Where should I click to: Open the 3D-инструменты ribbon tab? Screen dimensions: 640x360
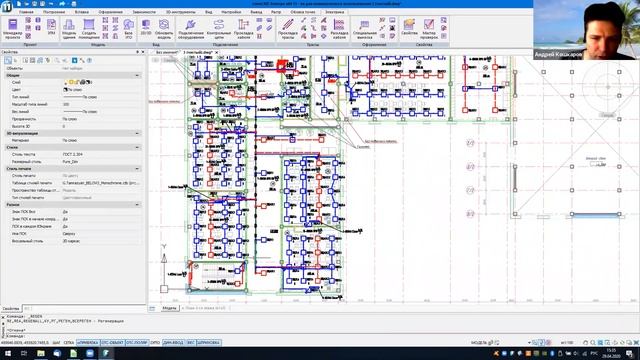point(180,12)
